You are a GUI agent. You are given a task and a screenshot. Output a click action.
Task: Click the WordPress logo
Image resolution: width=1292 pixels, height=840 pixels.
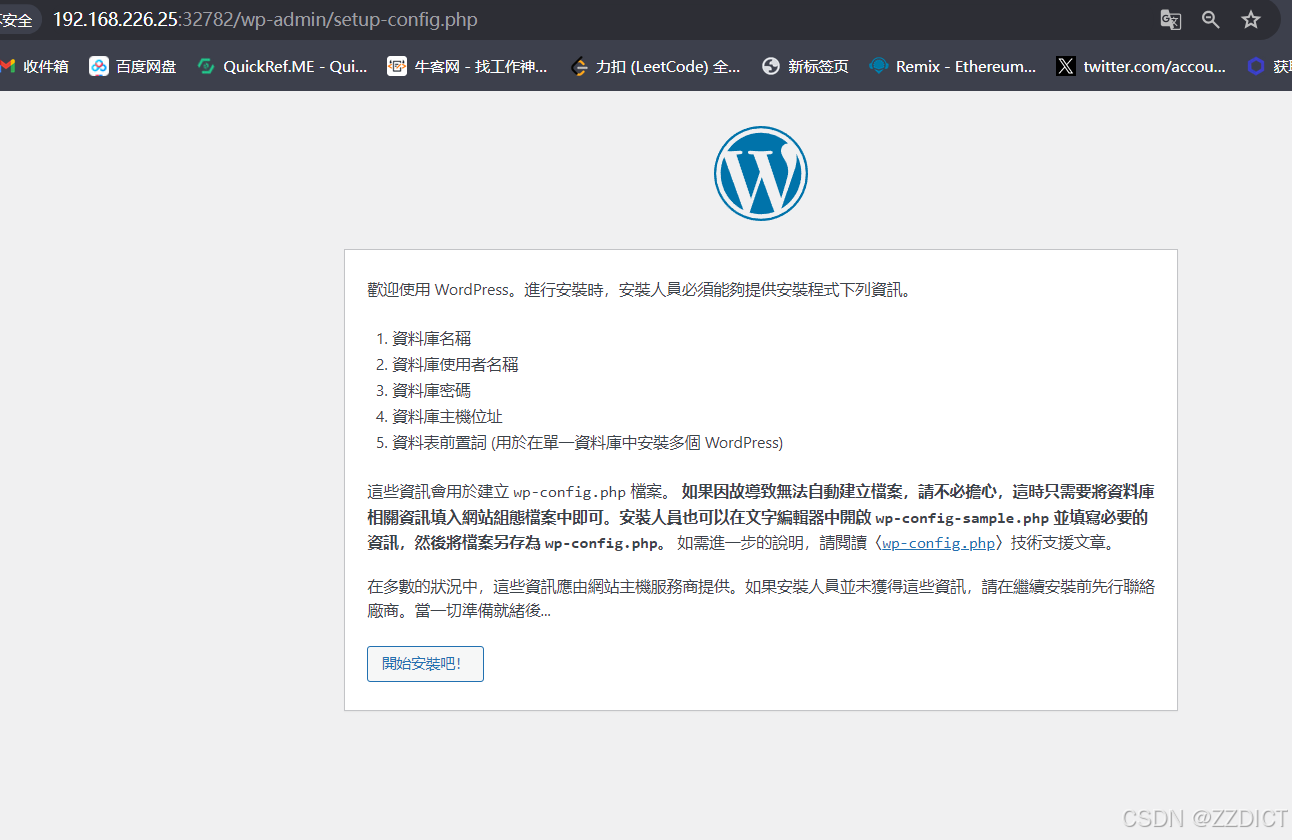(761, 173)
